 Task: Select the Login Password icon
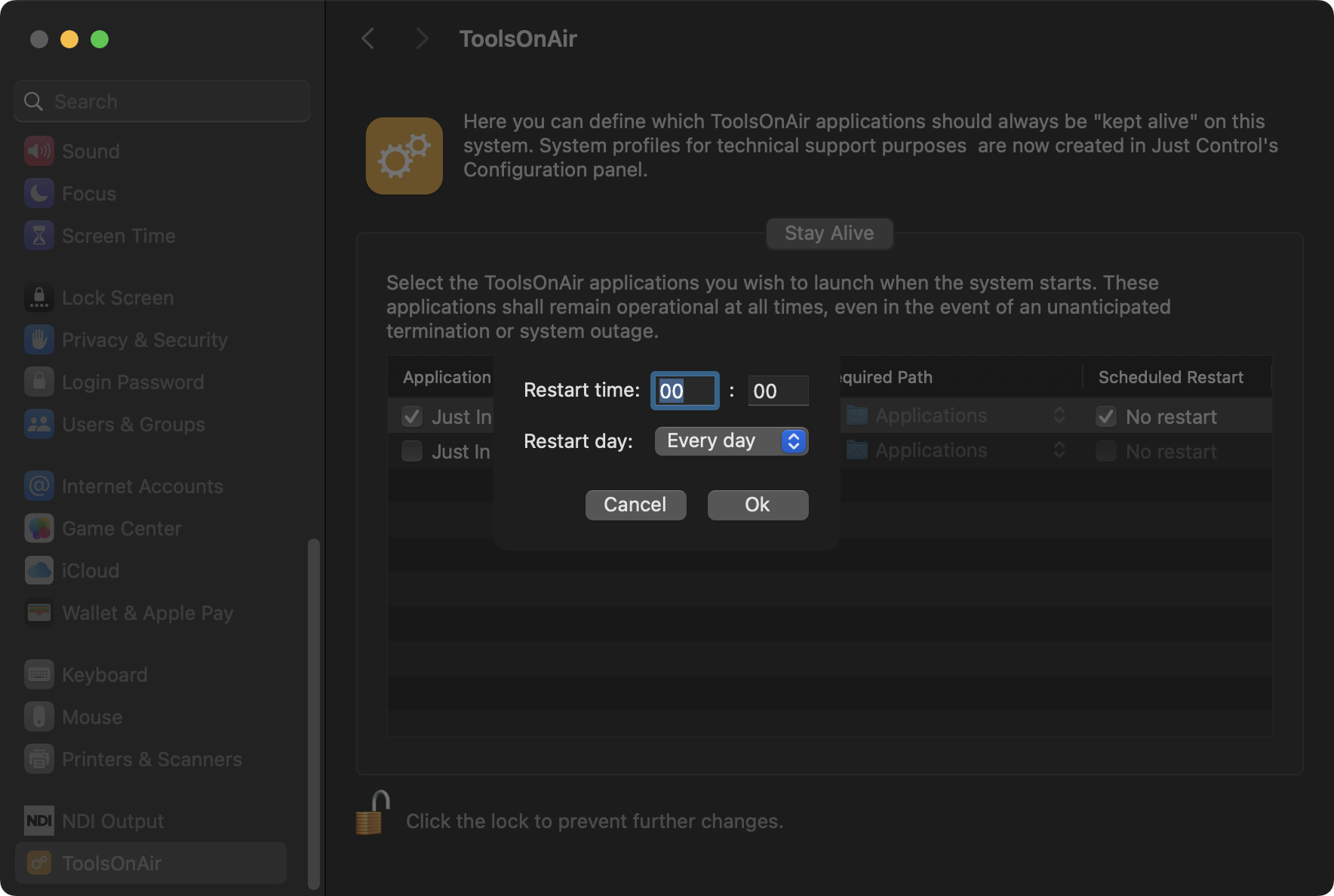coord(39,382)
